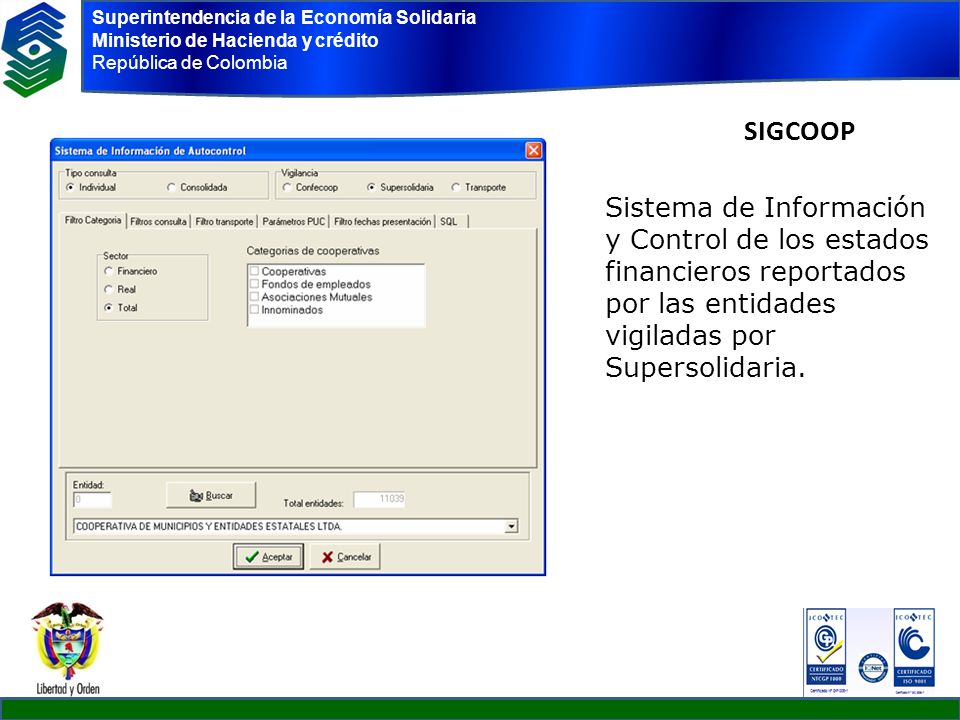
Task: Click the Colombian coat of arms emblem
Action: [67, 640]
